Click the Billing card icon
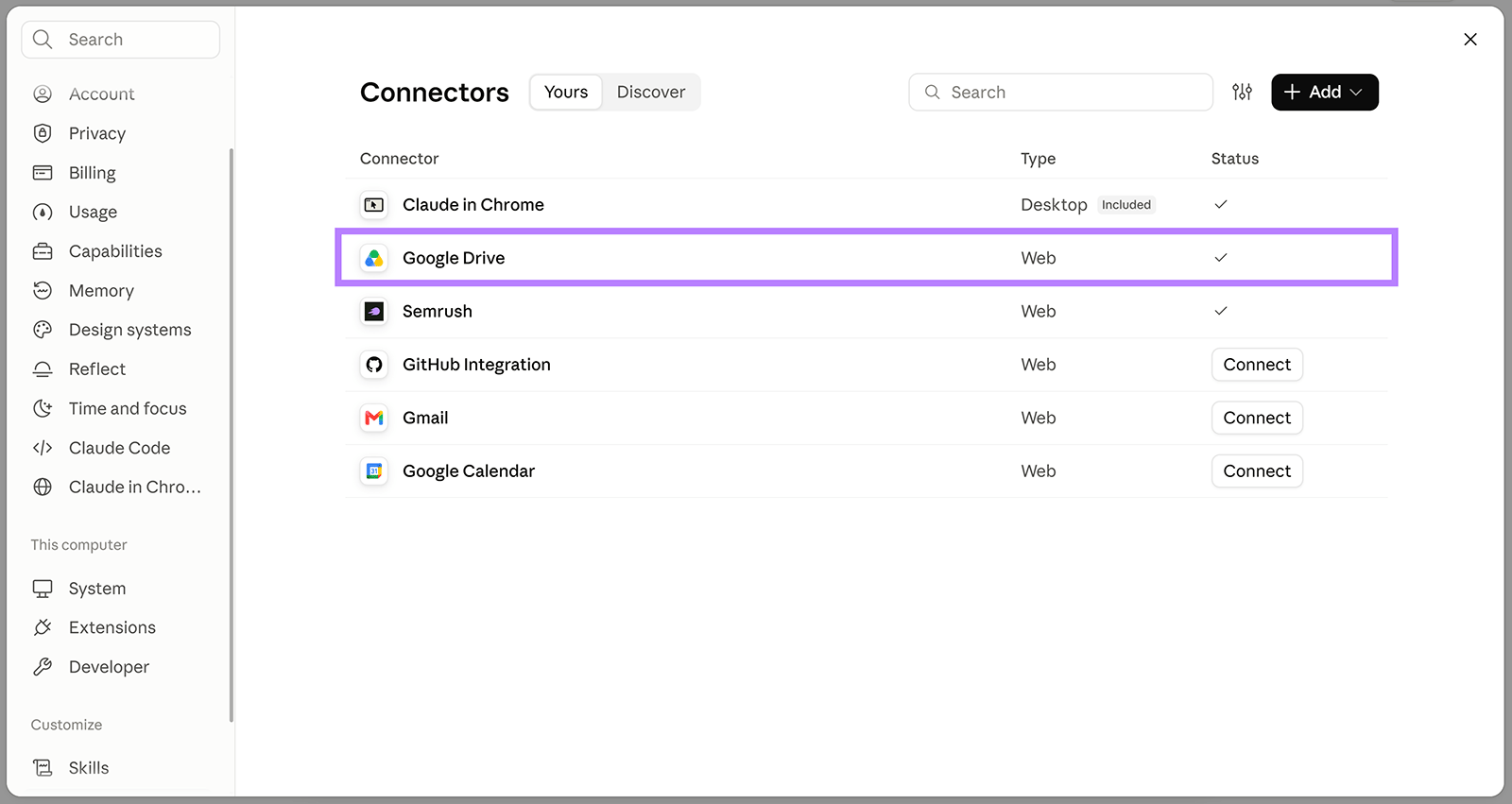This screenshot has width=1512, height=804. click(x=43, y=173)
